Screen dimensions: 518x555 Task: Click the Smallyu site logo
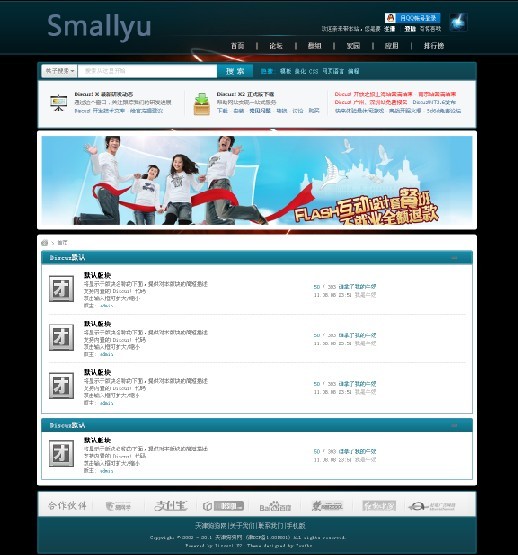coord(99,25)
